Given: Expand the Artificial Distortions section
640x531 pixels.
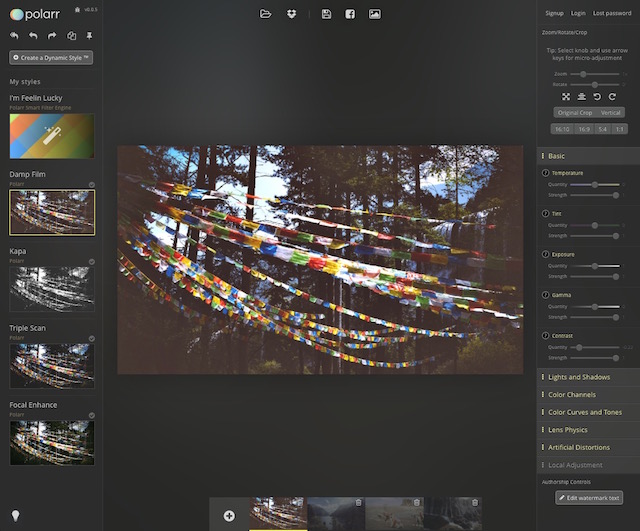Looking at the screenshot, I should click(x=588, y=447).
